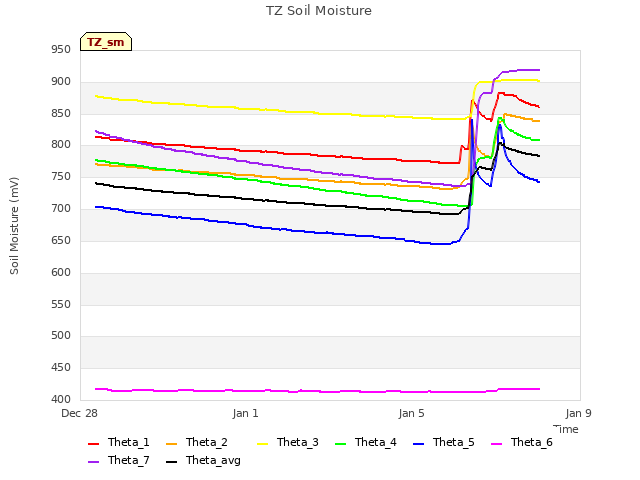Click the 600 y-axis tick label
Screen dimensions: 640x480
[x=61, y=272]
